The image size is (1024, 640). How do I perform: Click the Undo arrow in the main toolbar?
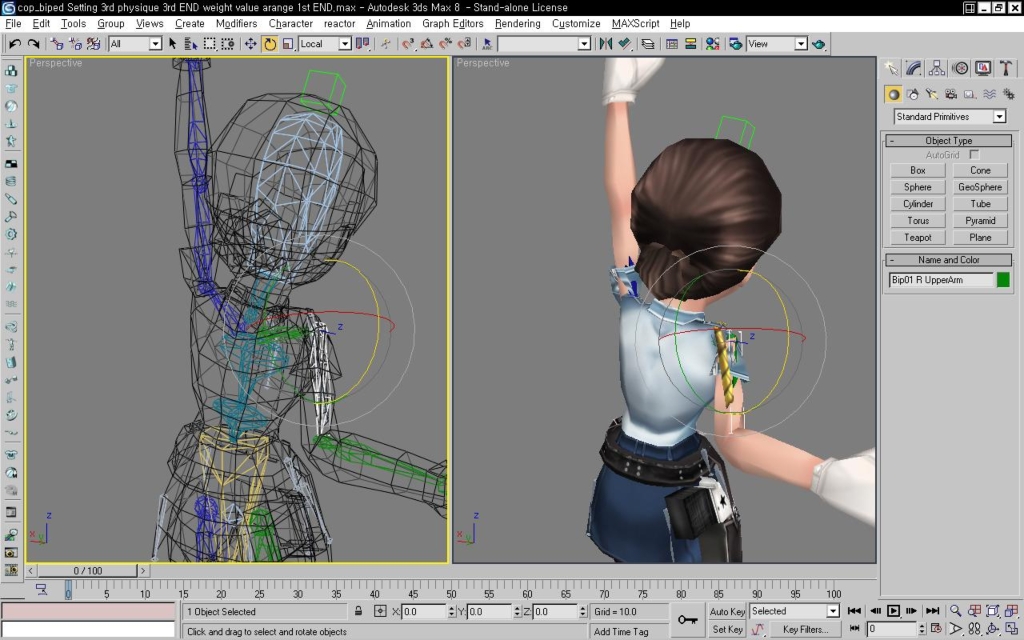[x=14, y=44]
